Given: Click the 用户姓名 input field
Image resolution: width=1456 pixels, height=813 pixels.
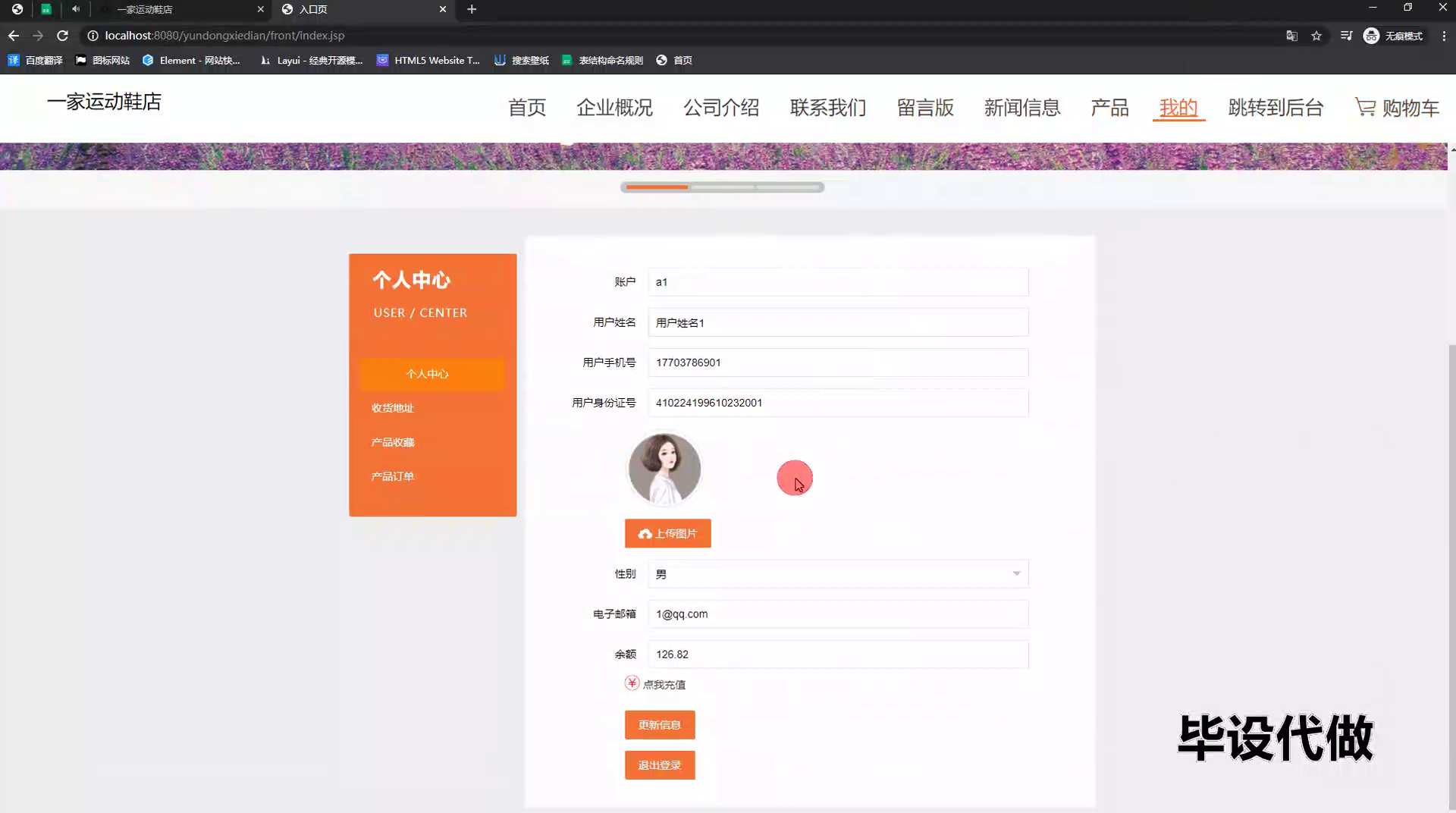Looking at the screenshot, I should (838, 322).
